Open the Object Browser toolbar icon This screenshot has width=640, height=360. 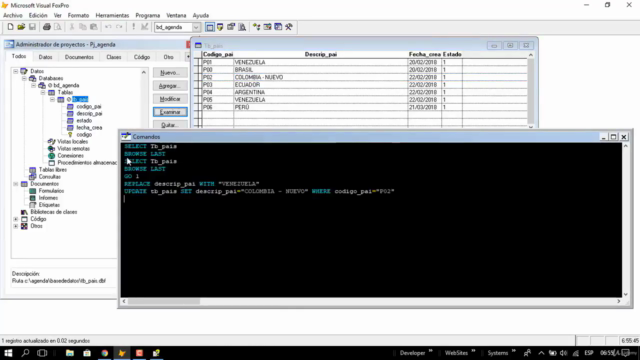pyautogui.click(x=267, y=27)
